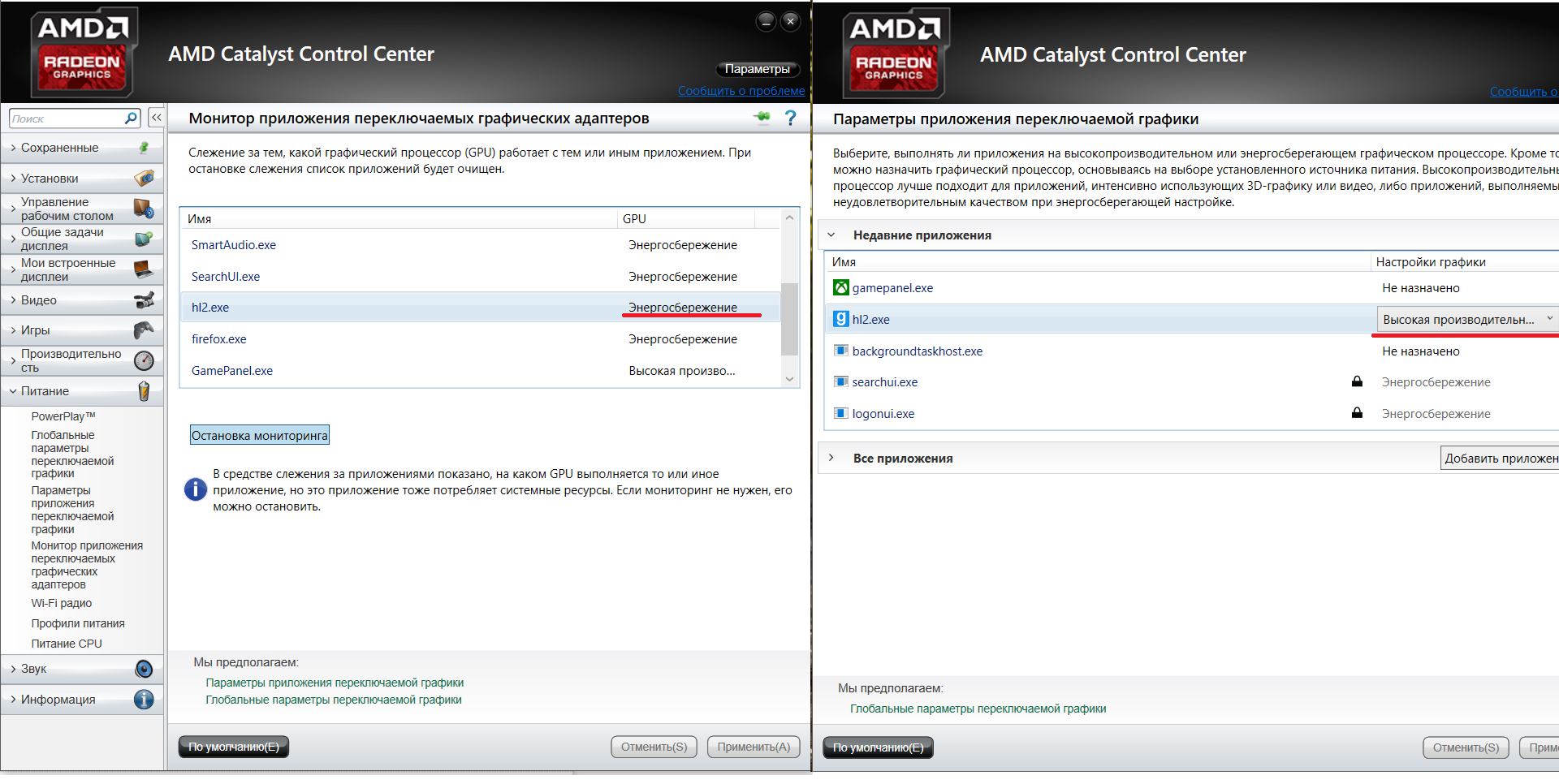Open Wi-Fi радио page
The width and height of the screenshot is (1559, 784).
click(x=62, y=603)
